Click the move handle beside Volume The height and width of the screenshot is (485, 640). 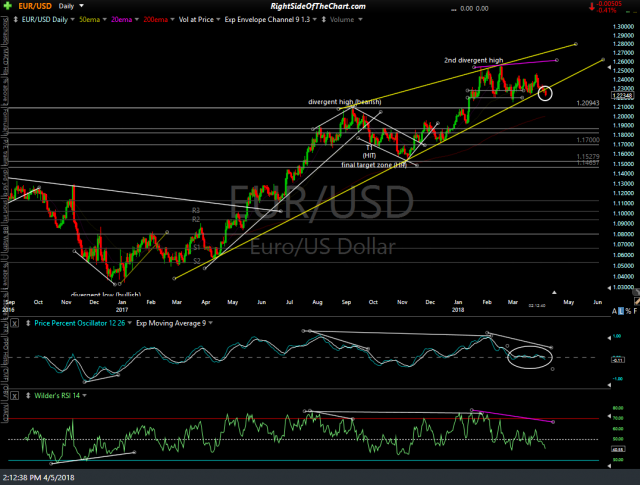[x=324, y=20]
